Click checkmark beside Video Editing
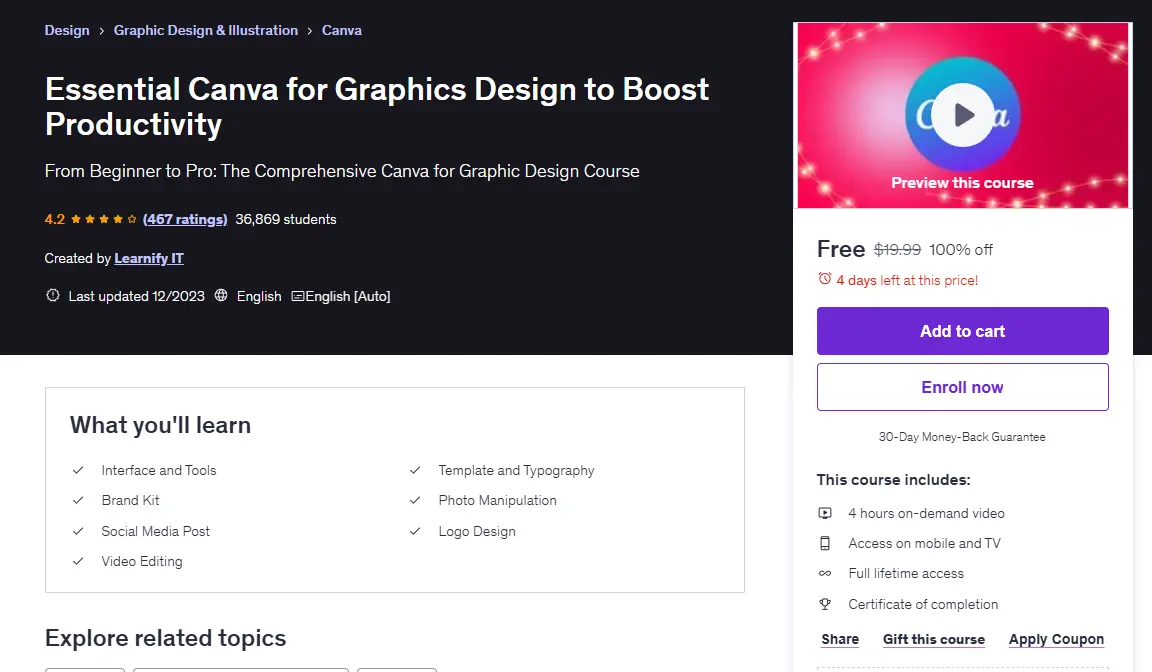The width and height of the screenshot is (1152, 672). coord(78,561)
